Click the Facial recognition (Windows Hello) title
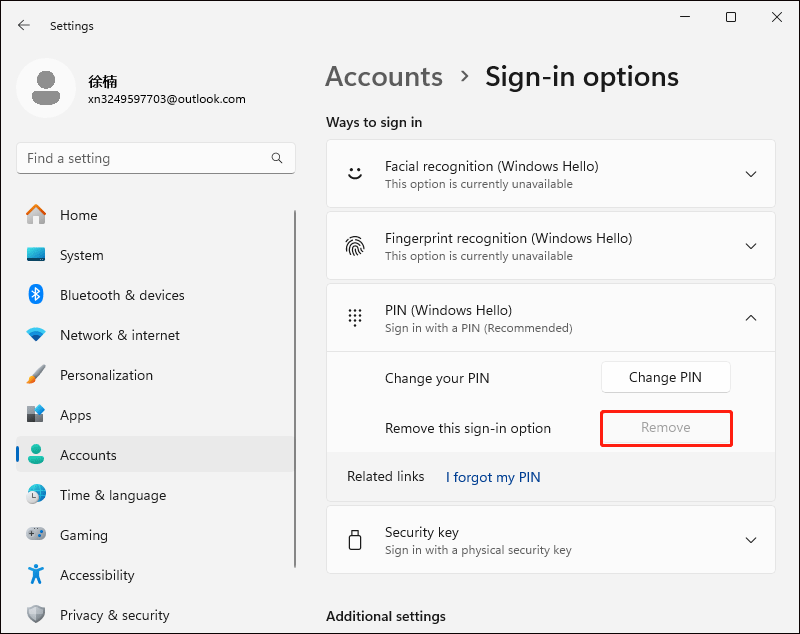800x634 pixels. (491, 166)
